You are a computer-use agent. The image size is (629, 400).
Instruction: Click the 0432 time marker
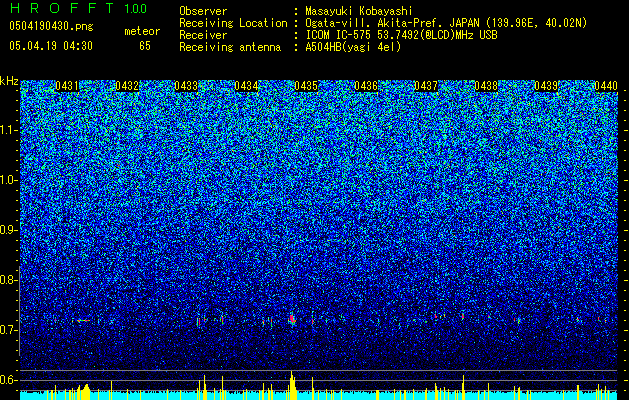click(x=127, y=86)
